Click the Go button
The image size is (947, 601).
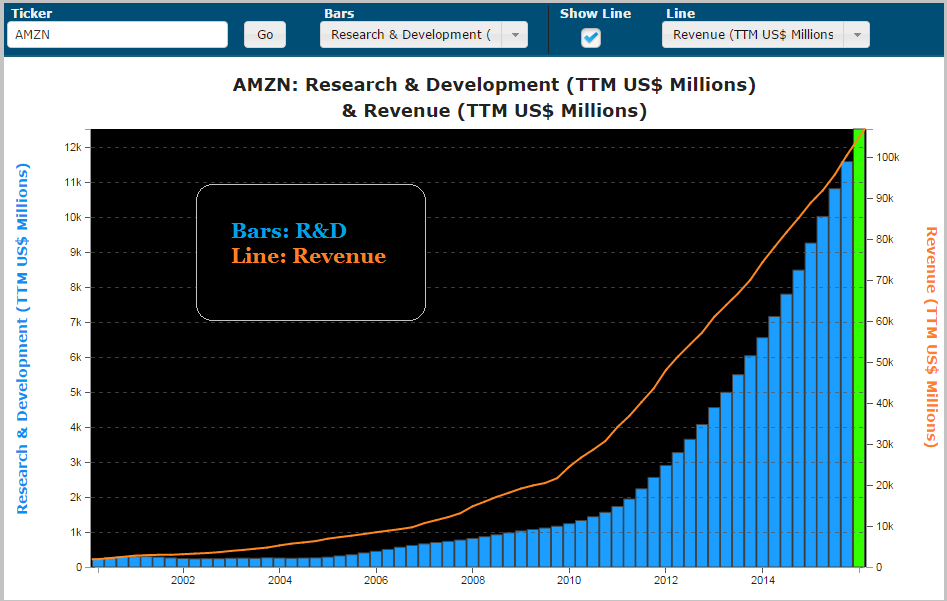[265, 34]
